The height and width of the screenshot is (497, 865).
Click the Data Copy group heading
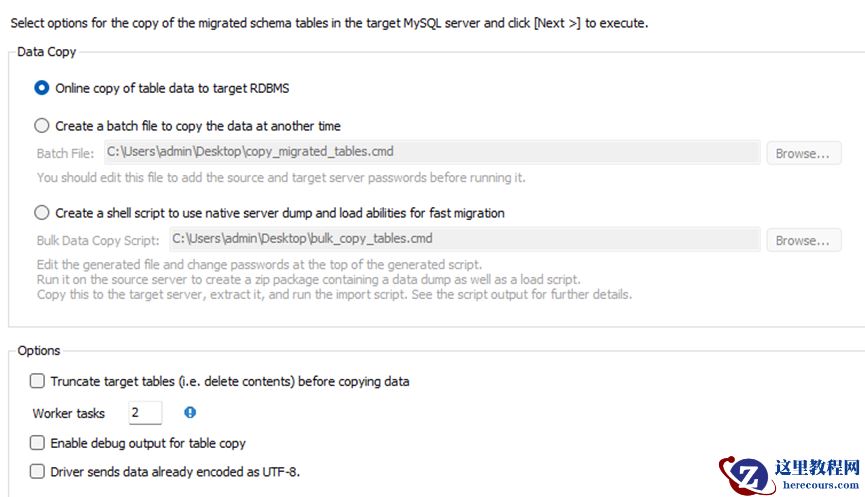point(47,51)
